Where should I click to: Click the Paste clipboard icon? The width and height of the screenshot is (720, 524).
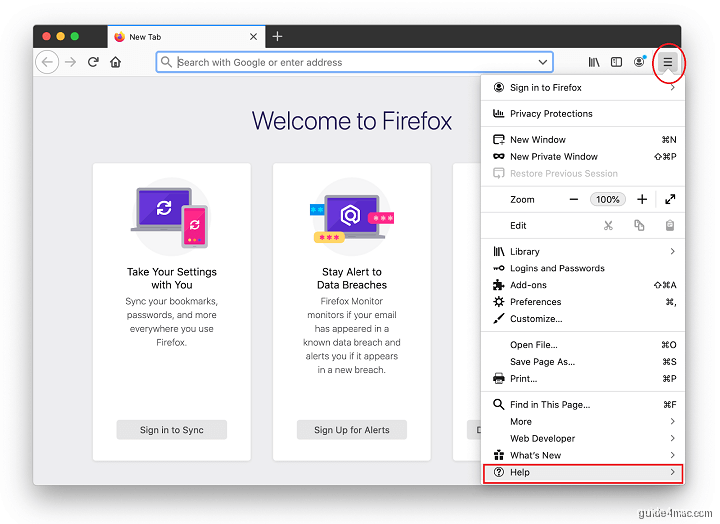[670, 225]
